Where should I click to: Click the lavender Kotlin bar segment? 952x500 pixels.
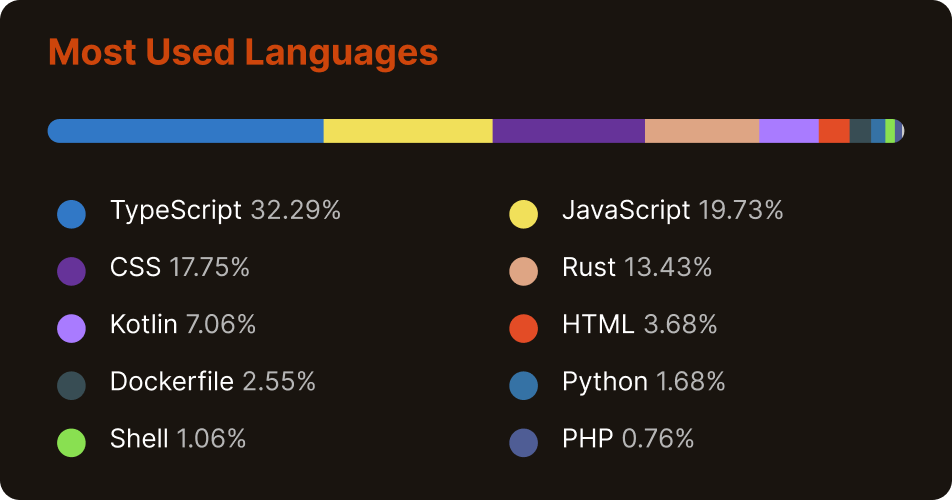pyautogui.click(x=788, y=131)
